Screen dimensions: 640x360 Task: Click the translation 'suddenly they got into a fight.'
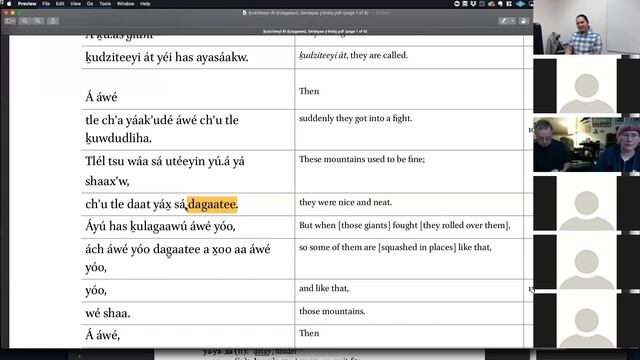point(356,118)
